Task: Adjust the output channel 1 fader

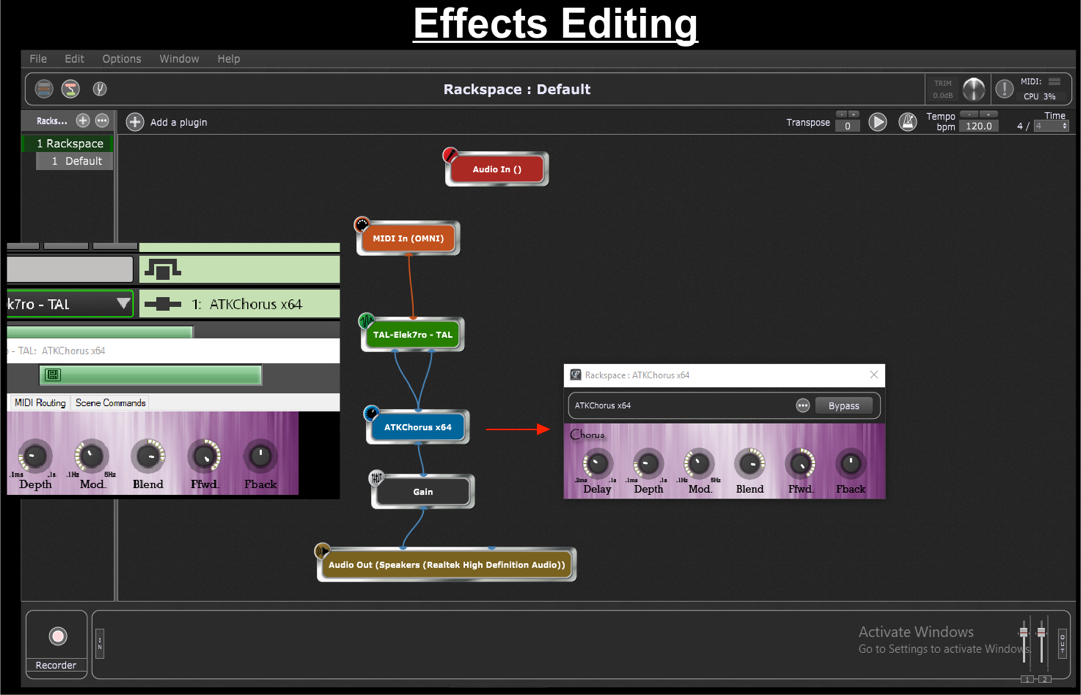Action: tap(1024, 632)
